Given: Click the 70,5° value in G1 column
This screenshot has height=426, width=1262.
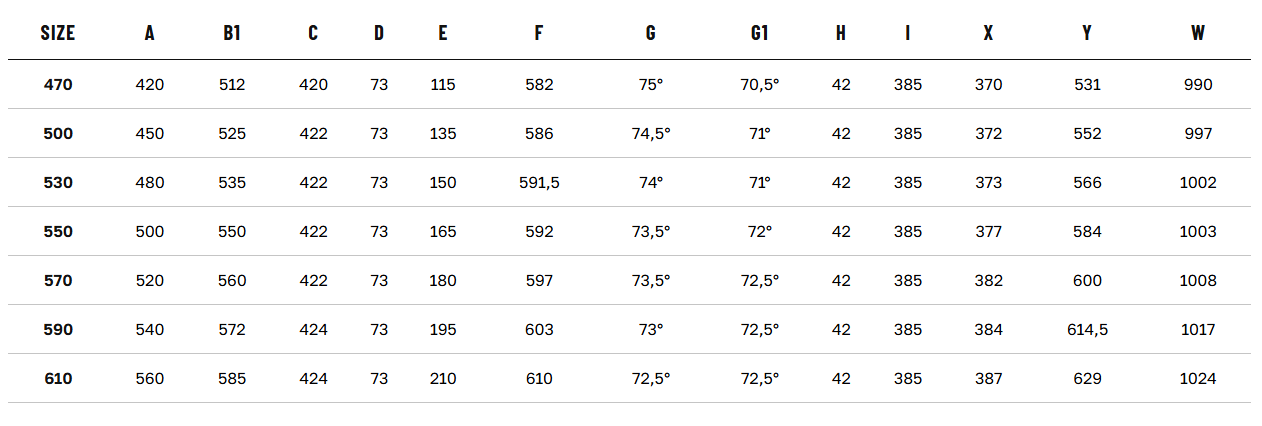Looking at the screenshot, I should (759, 85).
